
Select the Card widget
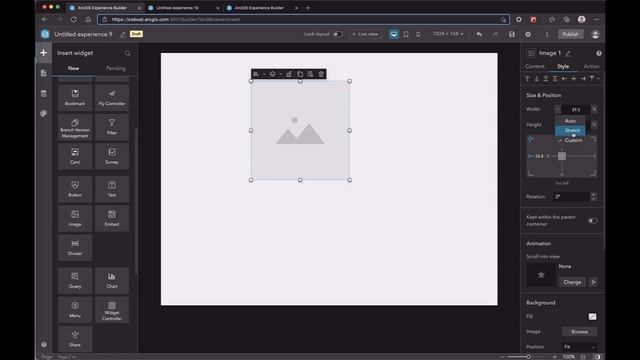[75, 156]
